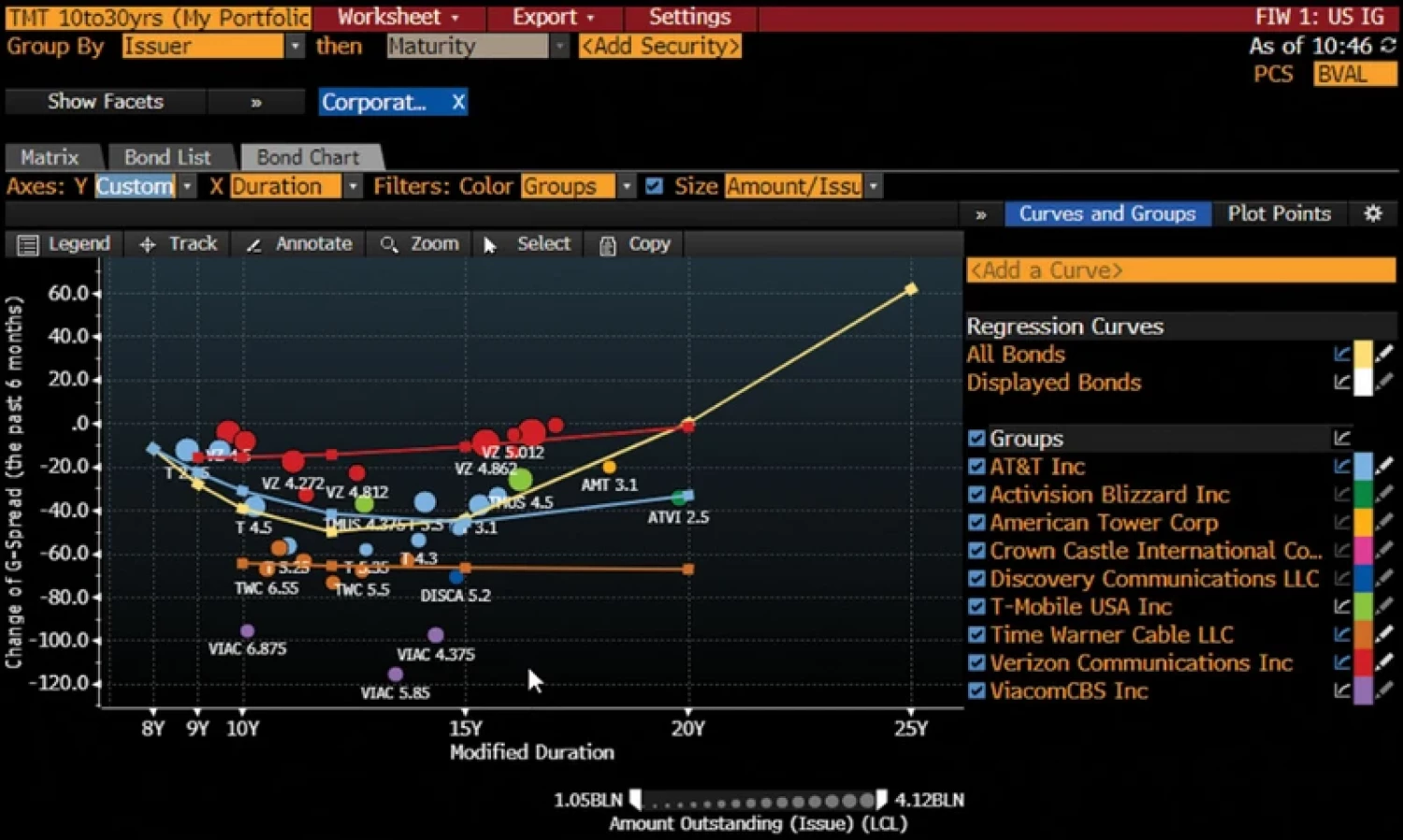Activate the Track crosshair tool
Image resolution: width=1403 pixels, height=840 pixels.
click(x=148, y=245)
